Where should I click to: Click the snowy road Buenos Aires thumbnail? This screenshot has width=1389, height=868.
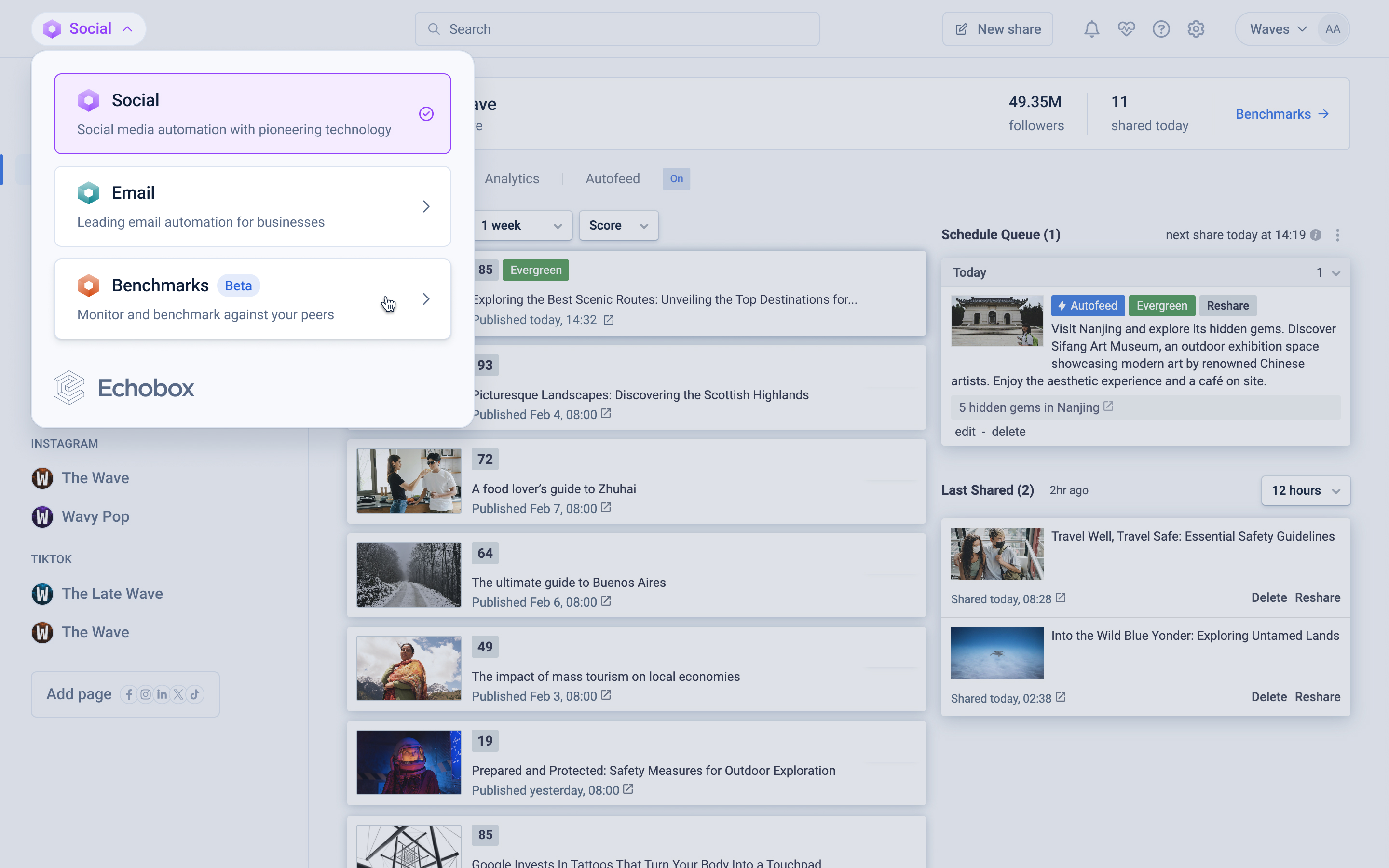pos(409,575)
